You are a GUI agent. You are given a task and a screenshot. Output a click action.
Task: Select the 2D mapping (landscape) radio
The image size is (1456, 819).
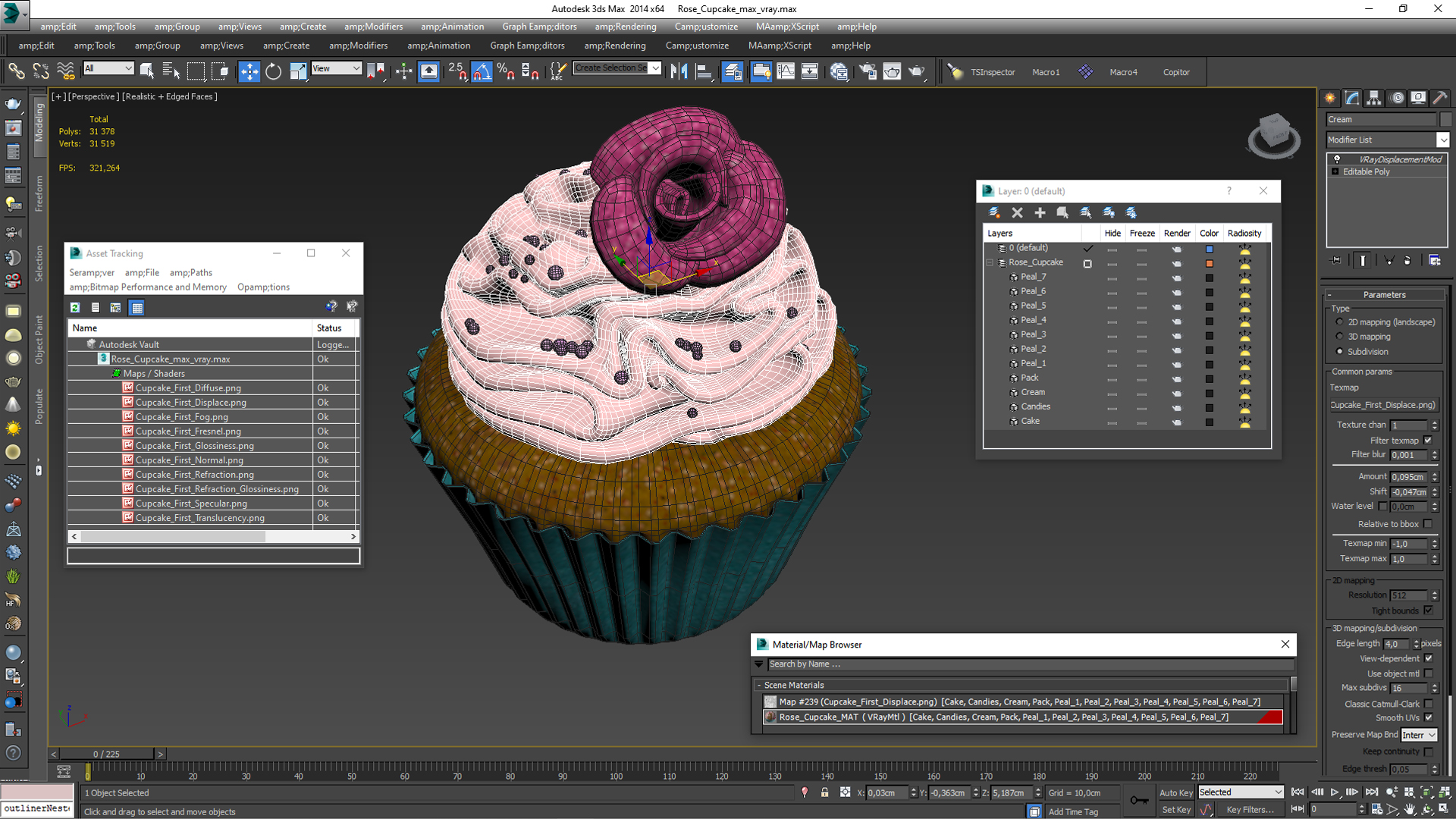click(1339, 322)
